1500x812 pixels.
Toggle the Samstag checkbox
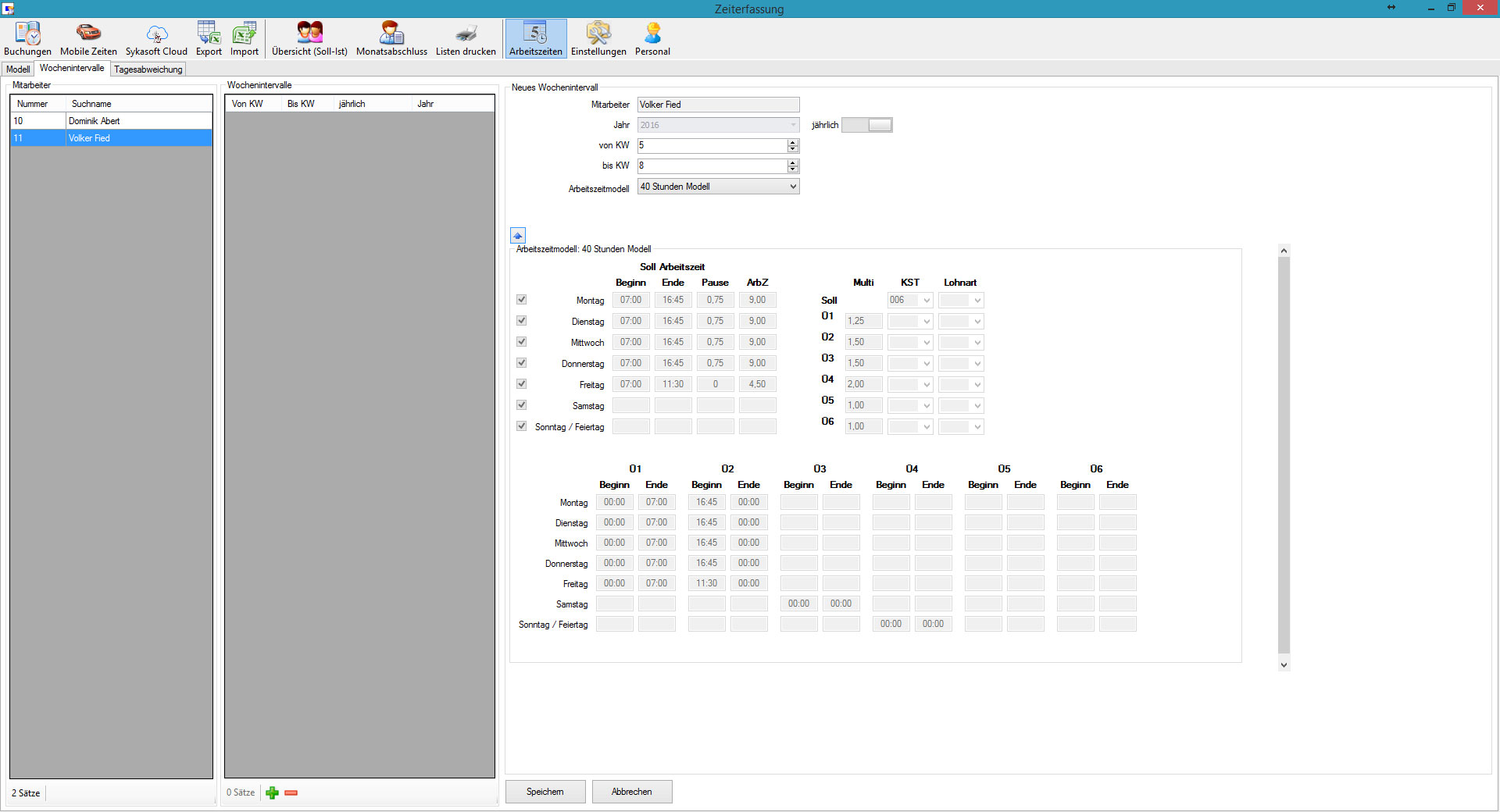click(521, 405)
